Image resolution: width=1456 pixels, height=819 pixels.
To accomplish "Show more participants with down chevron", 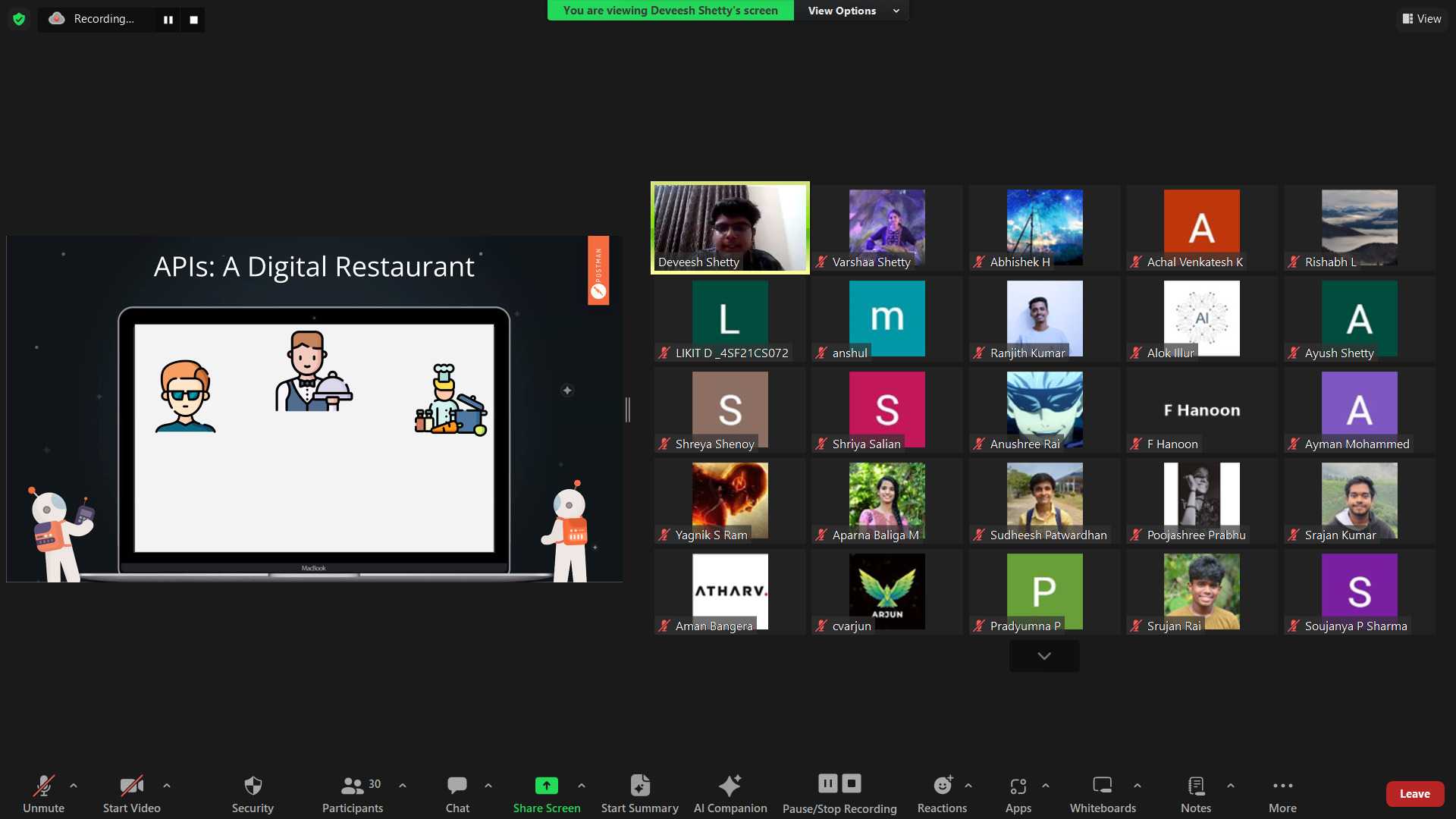I will coord(1043,656).
